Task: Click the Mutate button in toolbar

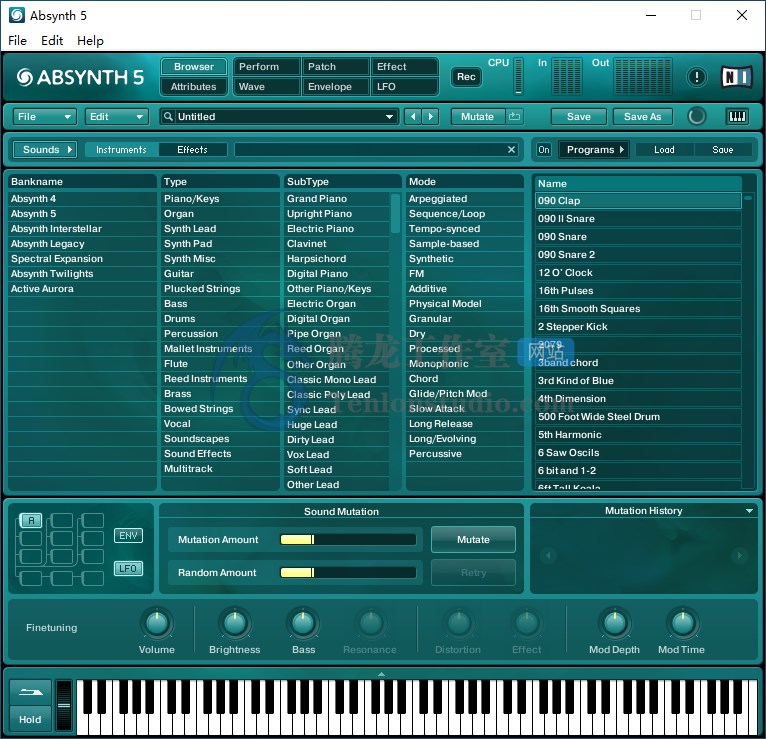Action: point(477,117)
